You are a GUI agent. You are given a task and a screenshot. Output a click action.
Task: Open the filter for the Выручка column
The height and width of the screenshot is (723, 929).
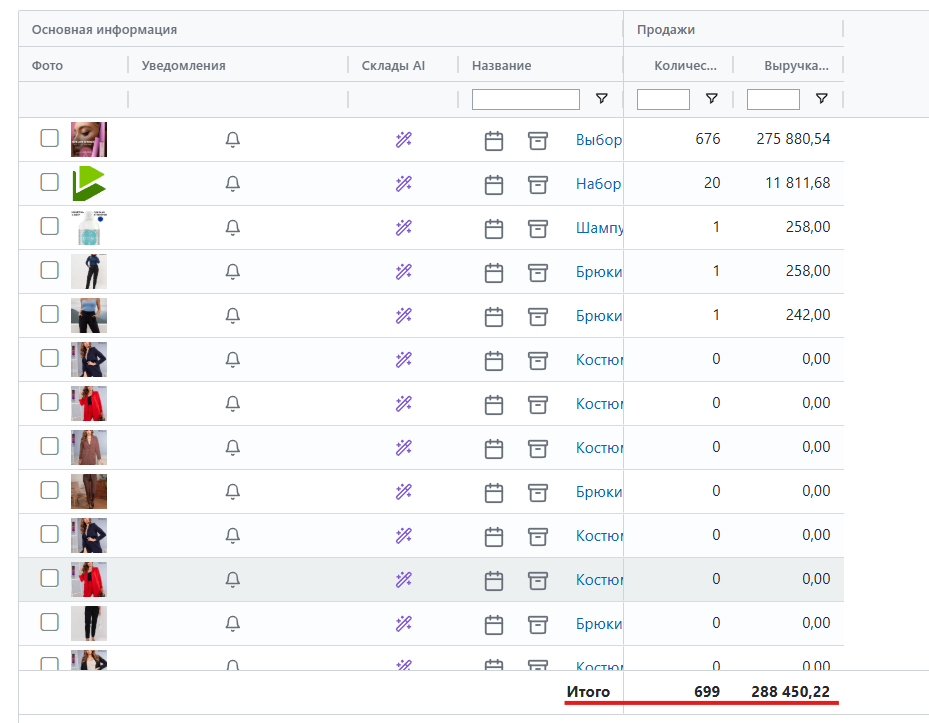822,99
